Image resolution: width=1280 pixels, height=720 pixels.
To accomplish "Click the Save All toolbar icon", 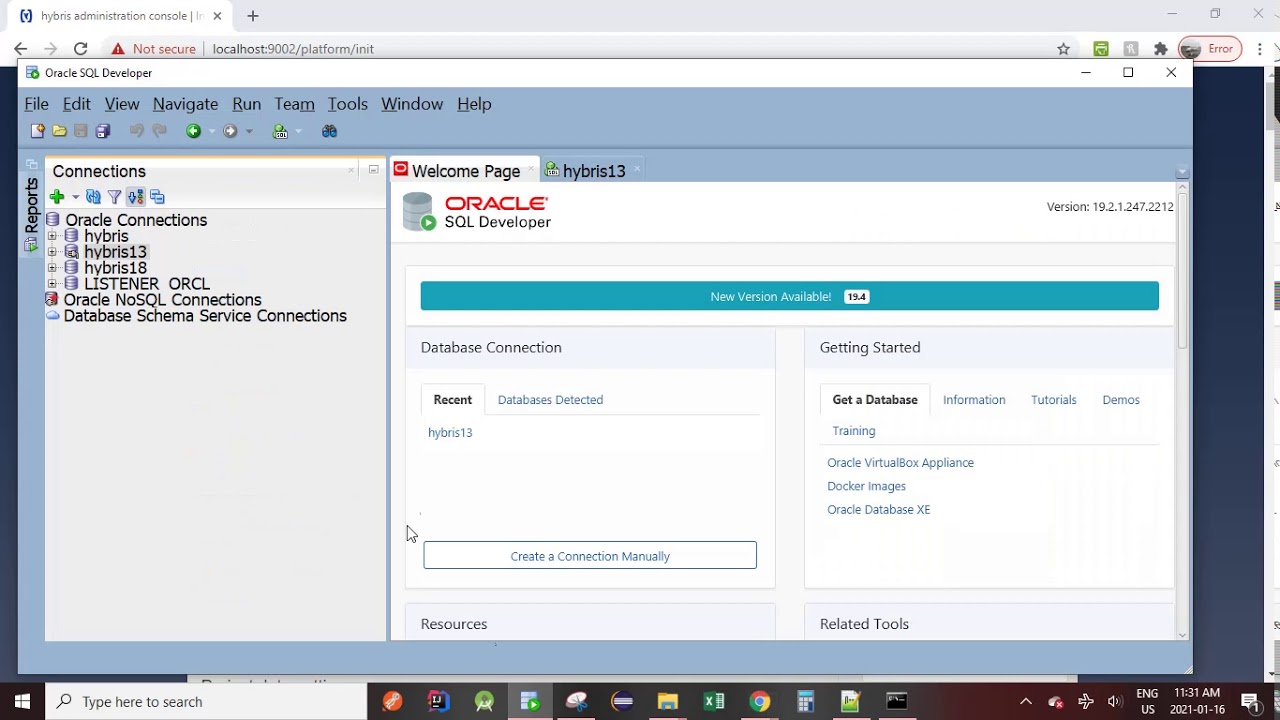I will [103, 131].
